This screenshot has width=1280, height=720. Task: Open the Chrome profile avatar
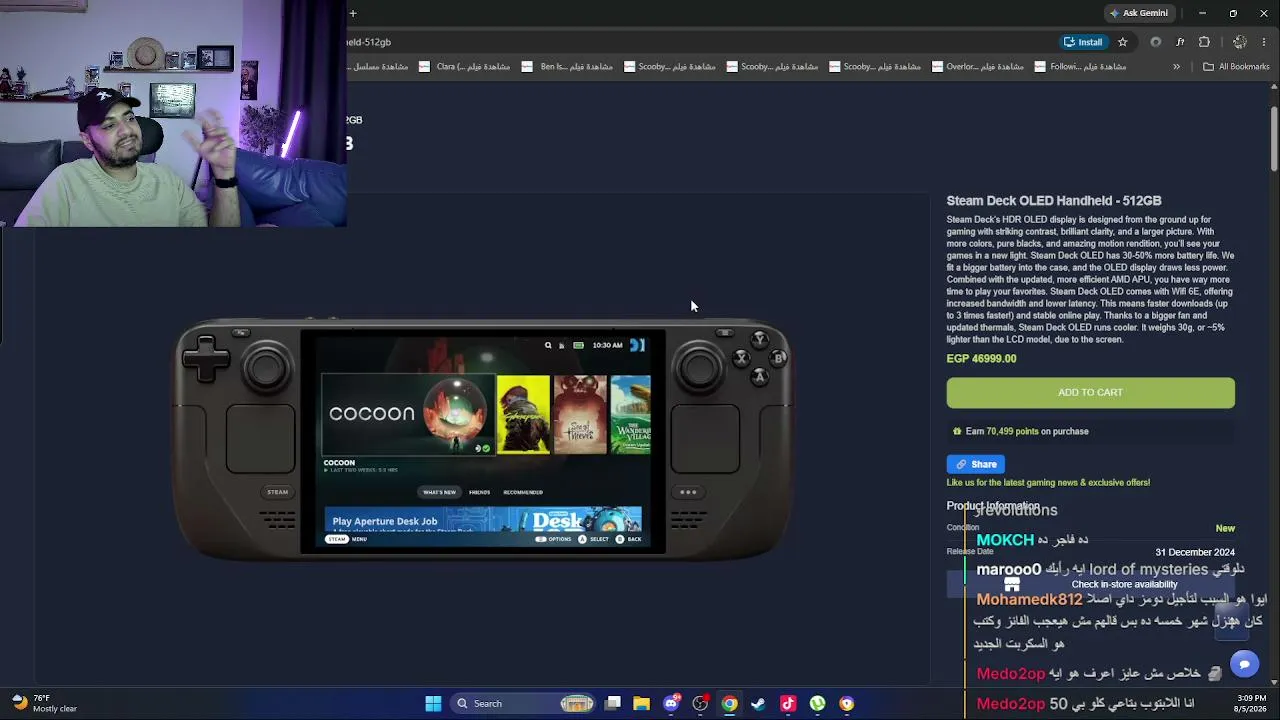click(1240, 42)
